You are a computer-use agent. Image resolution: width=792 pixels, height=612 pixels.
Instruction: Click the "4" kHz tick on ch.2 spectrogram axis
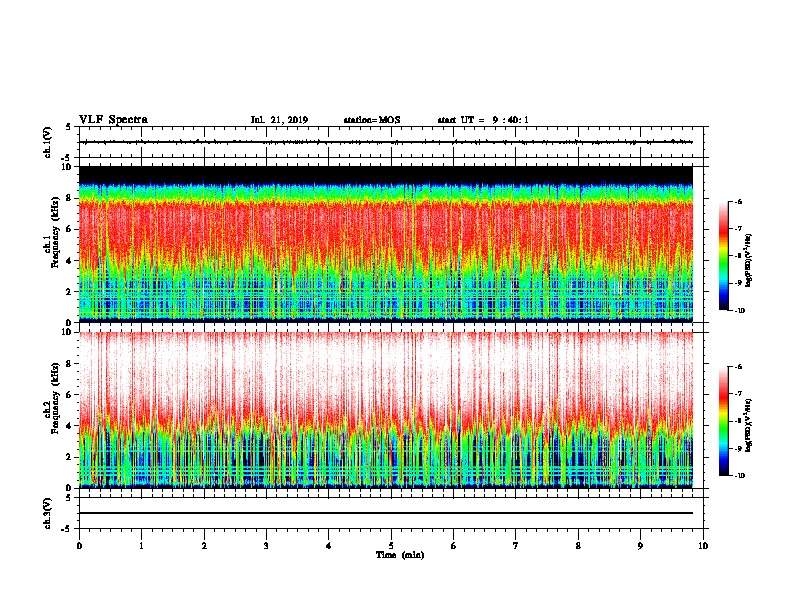coord(69,426)
